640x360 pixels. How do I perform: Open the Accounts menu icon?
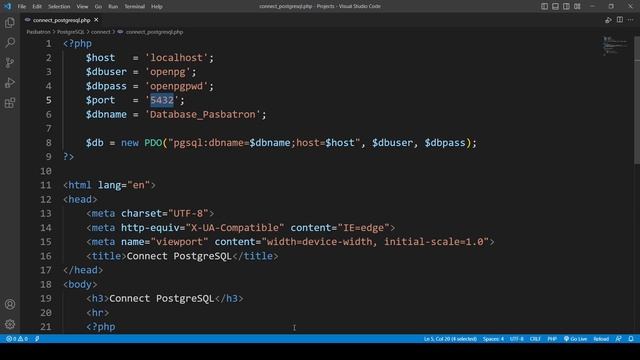[10, 304]
